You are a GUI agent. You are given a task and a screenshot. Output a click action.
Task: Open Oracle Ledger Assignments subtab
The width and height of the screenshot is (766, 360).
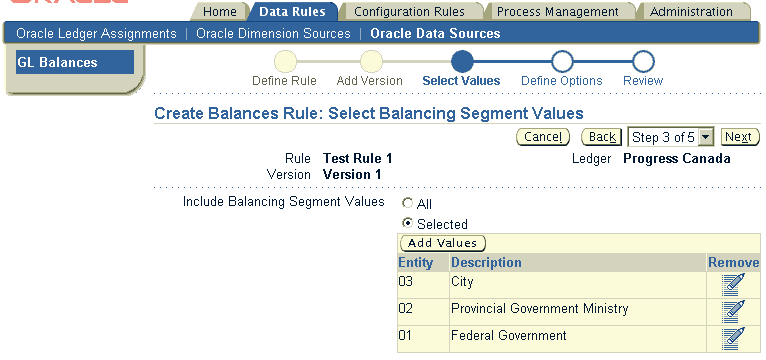pos(96,34)
